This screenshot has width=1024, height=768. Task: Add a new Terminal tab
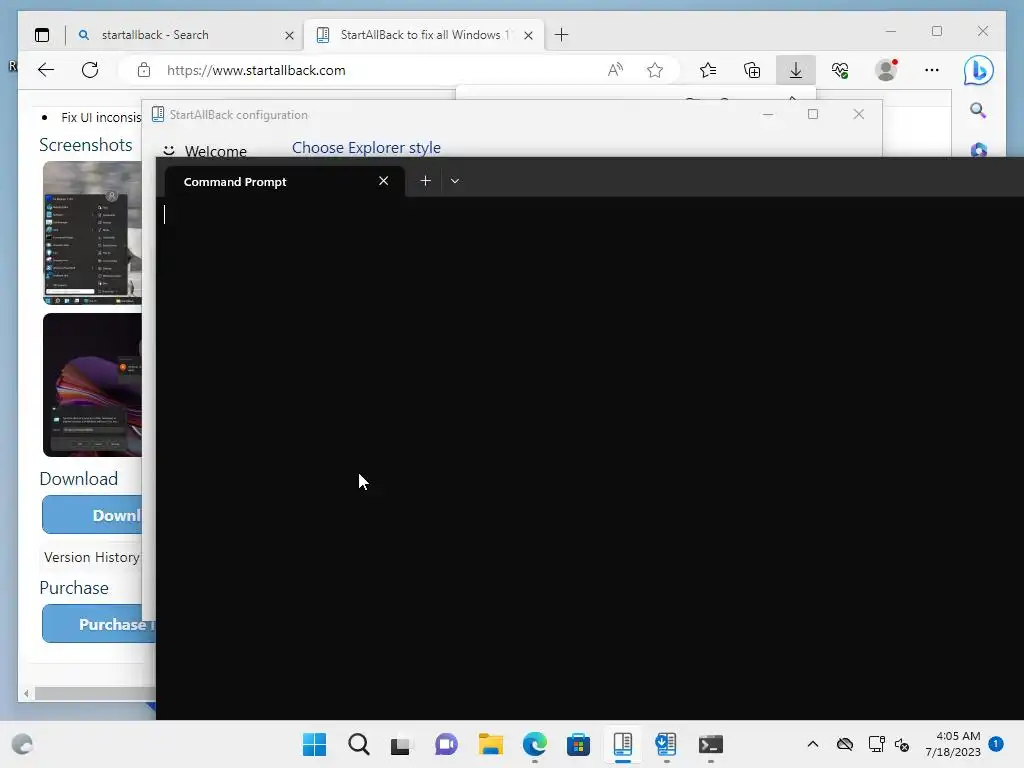click(425, 181)
